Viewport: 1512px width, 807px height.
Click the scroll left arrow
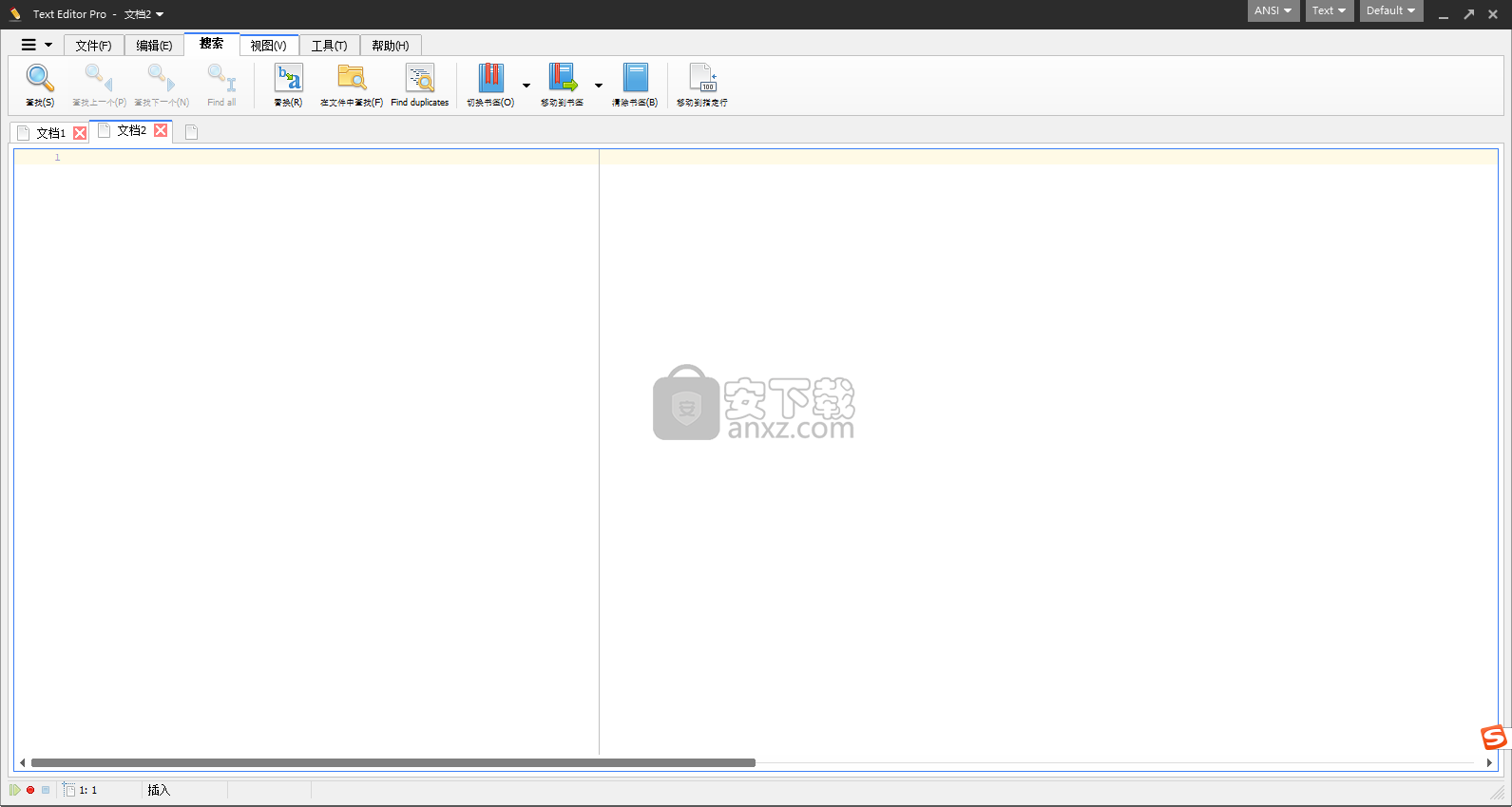pos(22,762)
